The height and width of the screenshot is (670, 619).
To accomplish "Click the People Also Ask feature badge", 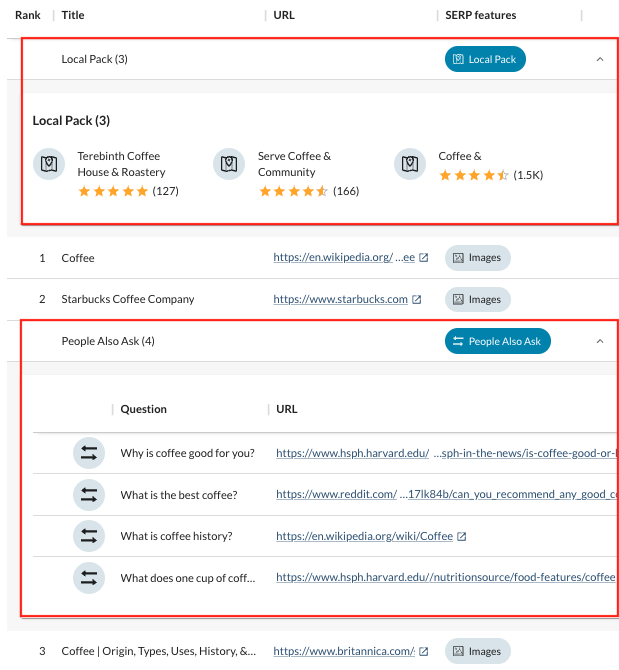I will click(497, 342).
